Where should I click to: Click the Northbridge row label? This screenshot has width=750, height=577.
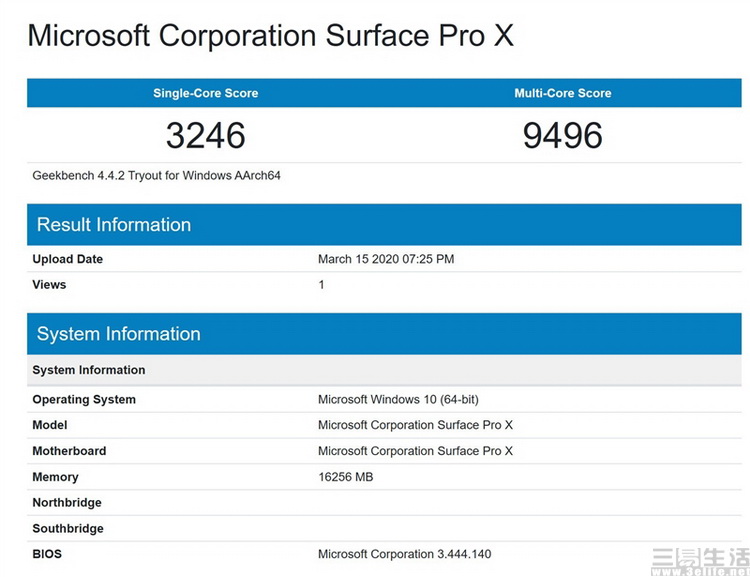tap(67, 502)
